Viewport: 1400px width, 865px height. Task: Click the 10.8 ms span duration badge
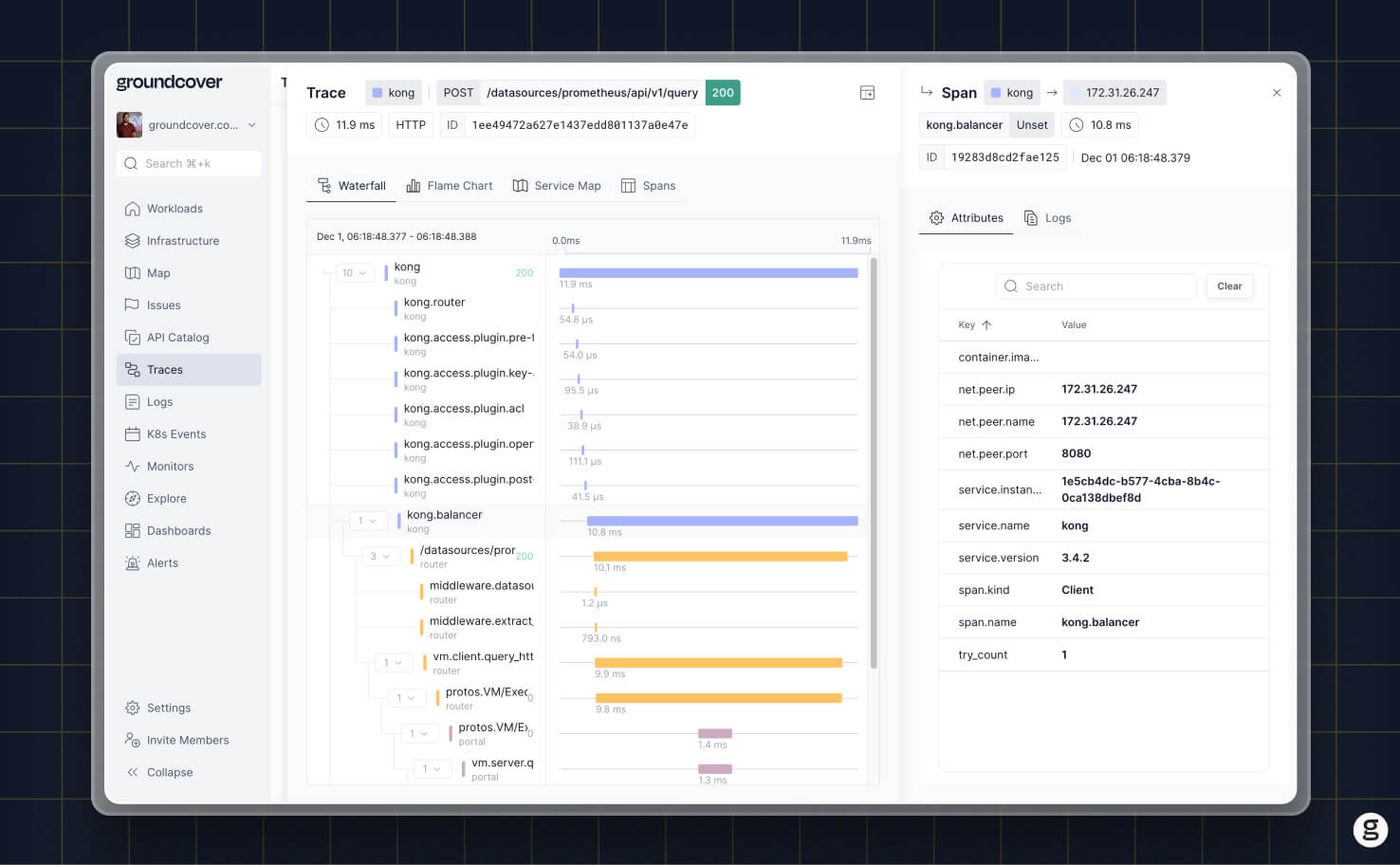[1100, 125]
